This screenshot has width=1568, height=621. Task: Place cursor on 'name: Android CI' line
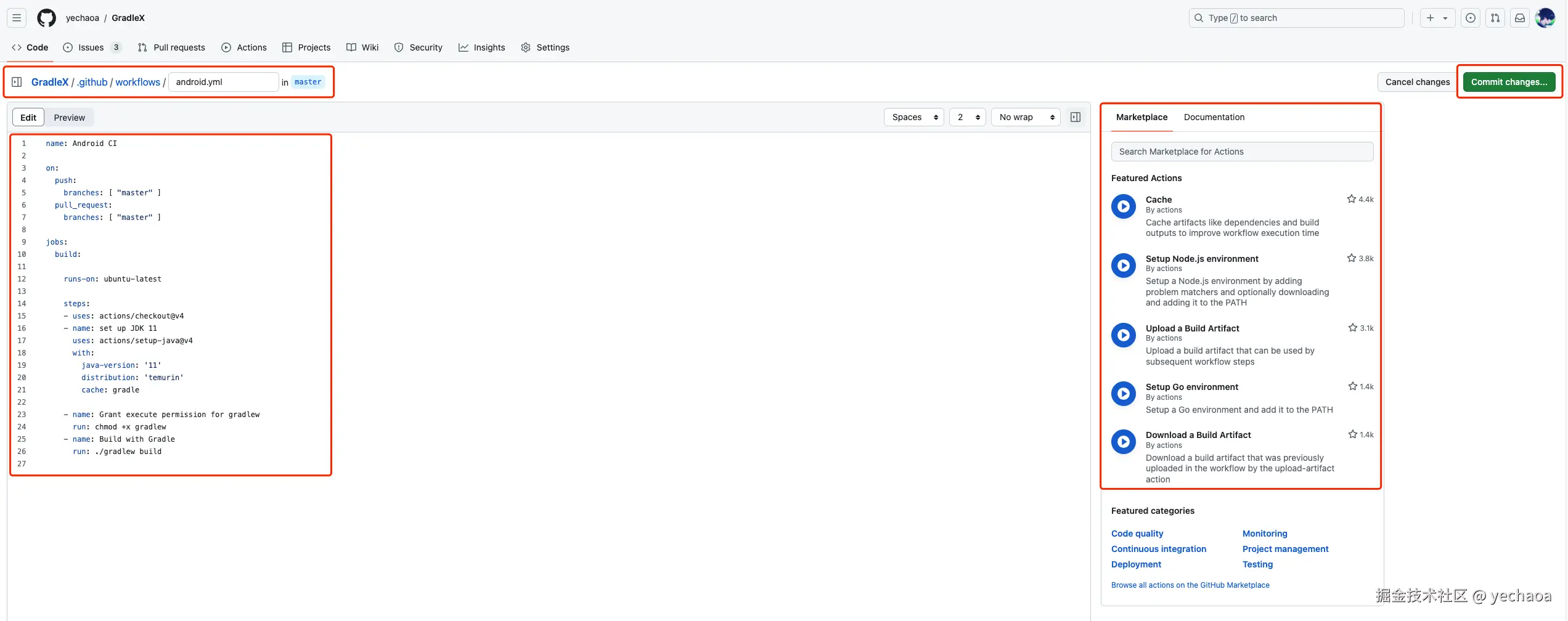(81, 144)
